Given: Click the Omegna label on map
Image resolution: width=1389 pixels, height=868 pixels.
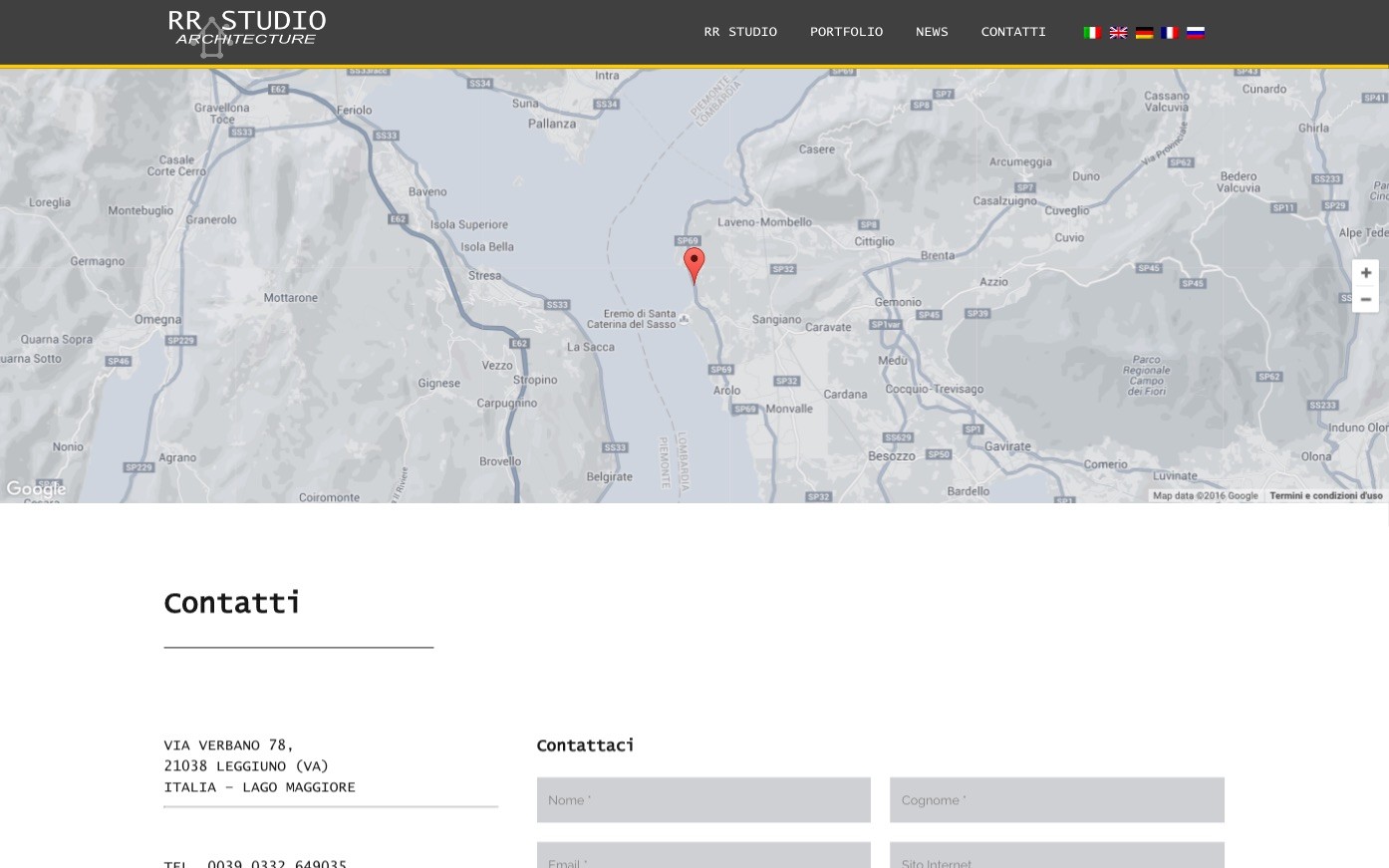Looking at the screenshot, I should pos(158,320).
